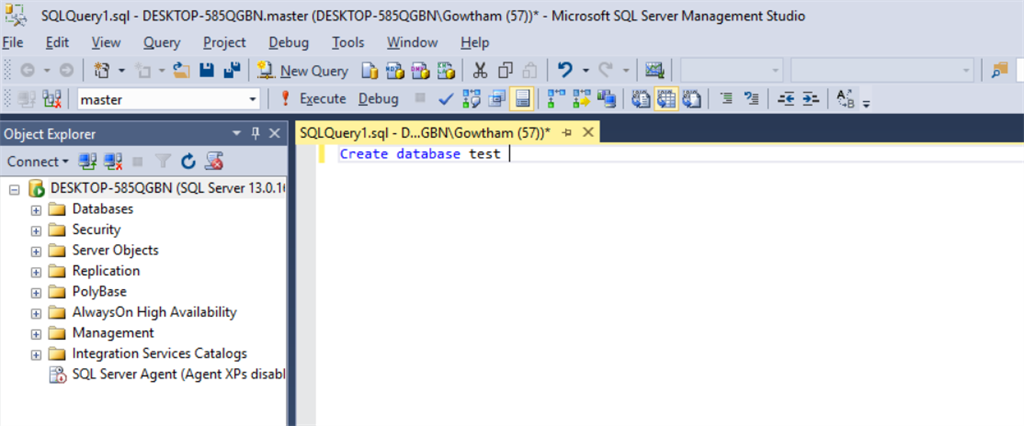
Task: Toggle Include Actual Execution Plan
Action: coord(556,99)
